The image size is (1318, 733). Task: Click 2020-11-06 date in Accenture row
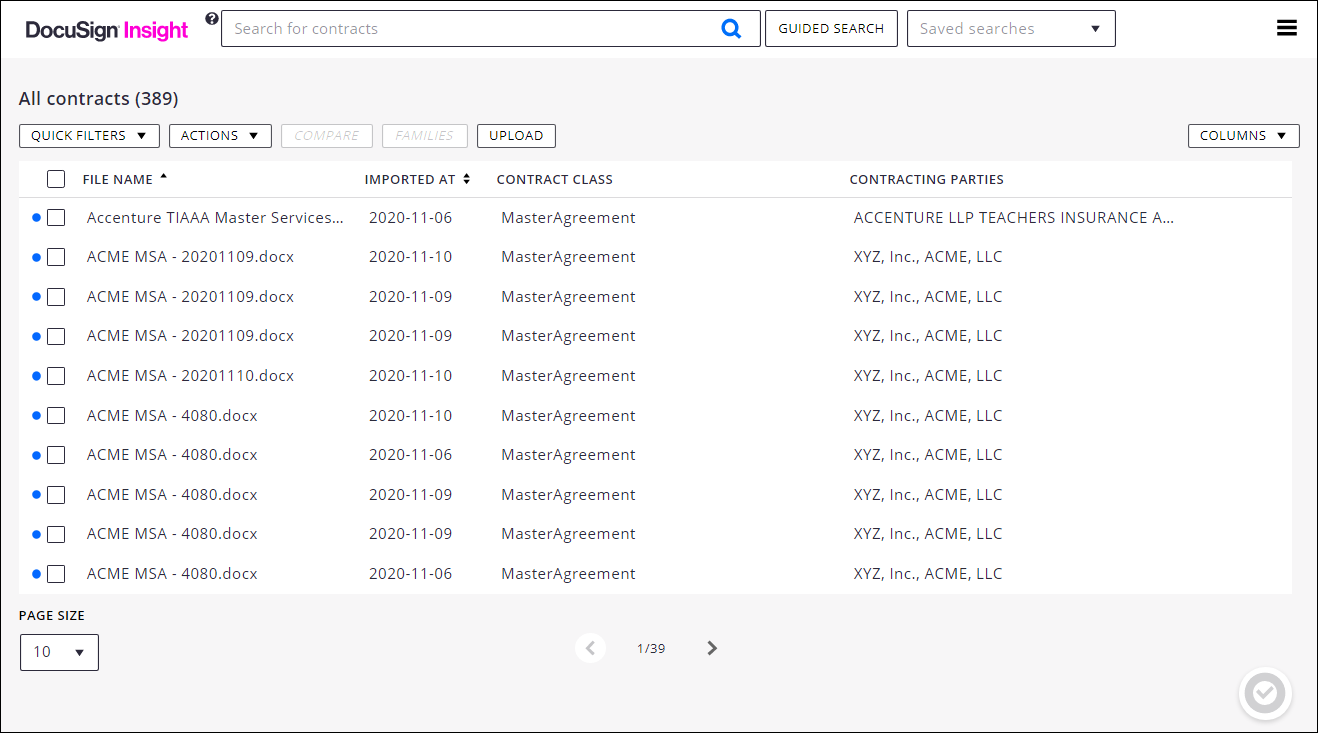pyautogui.click(x=410, y=217)
